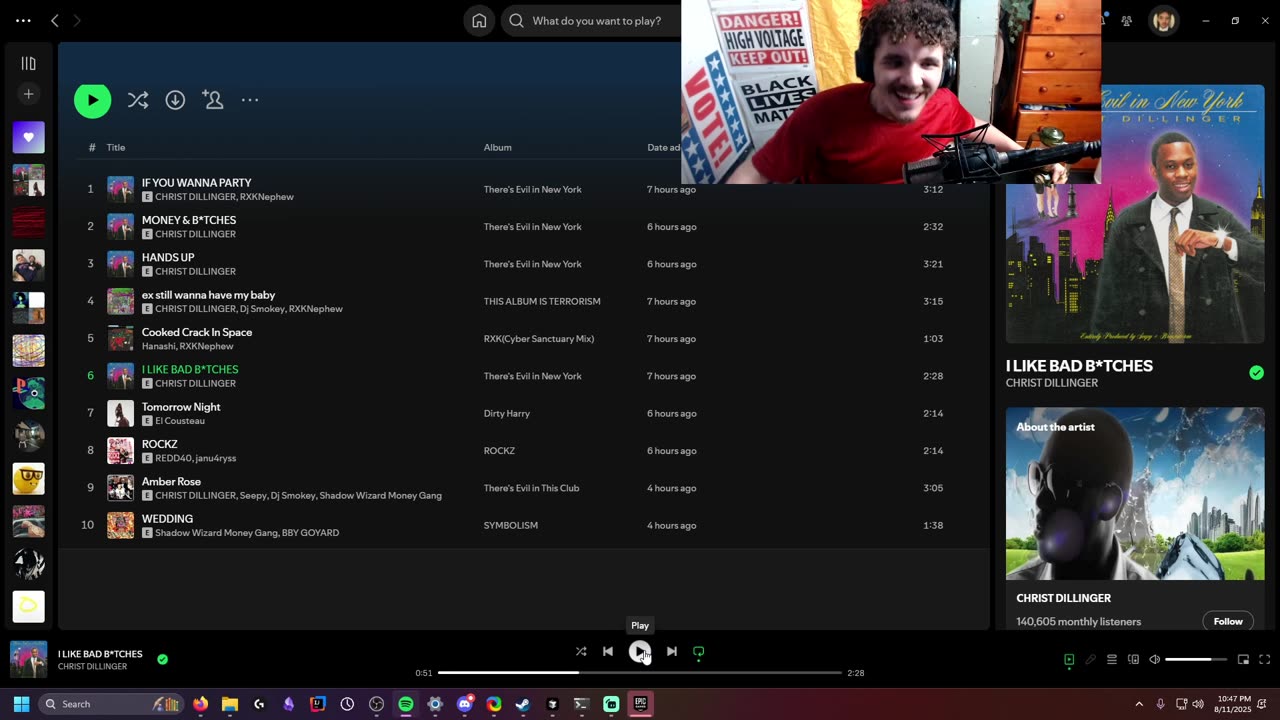Adjust the volume slider
Image resolution: width=1280 pixels, height=720 pixels.
1196,660
